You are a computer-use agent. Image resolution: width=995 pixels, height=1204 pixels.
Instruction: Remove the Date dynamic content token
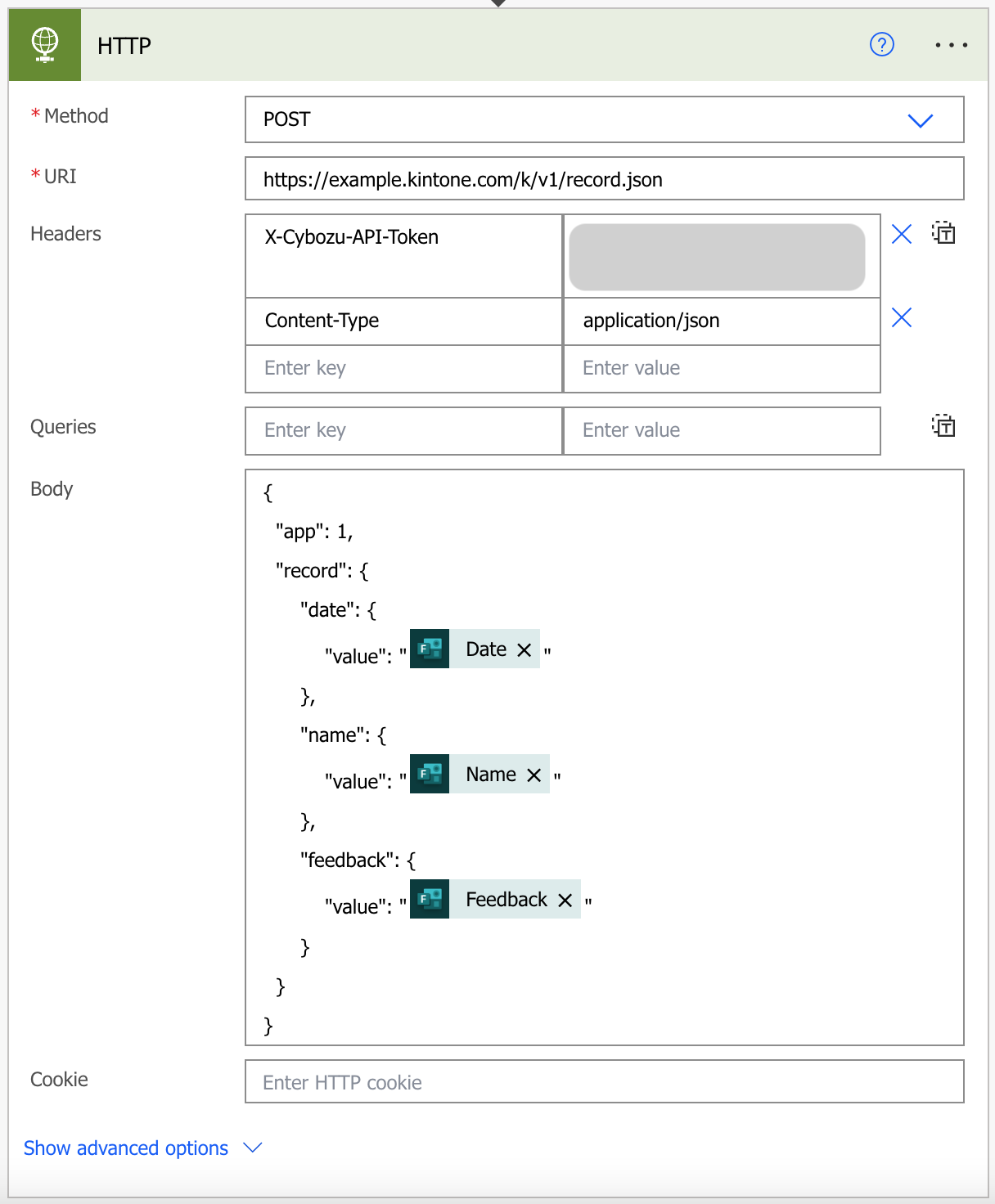point(525,649)
